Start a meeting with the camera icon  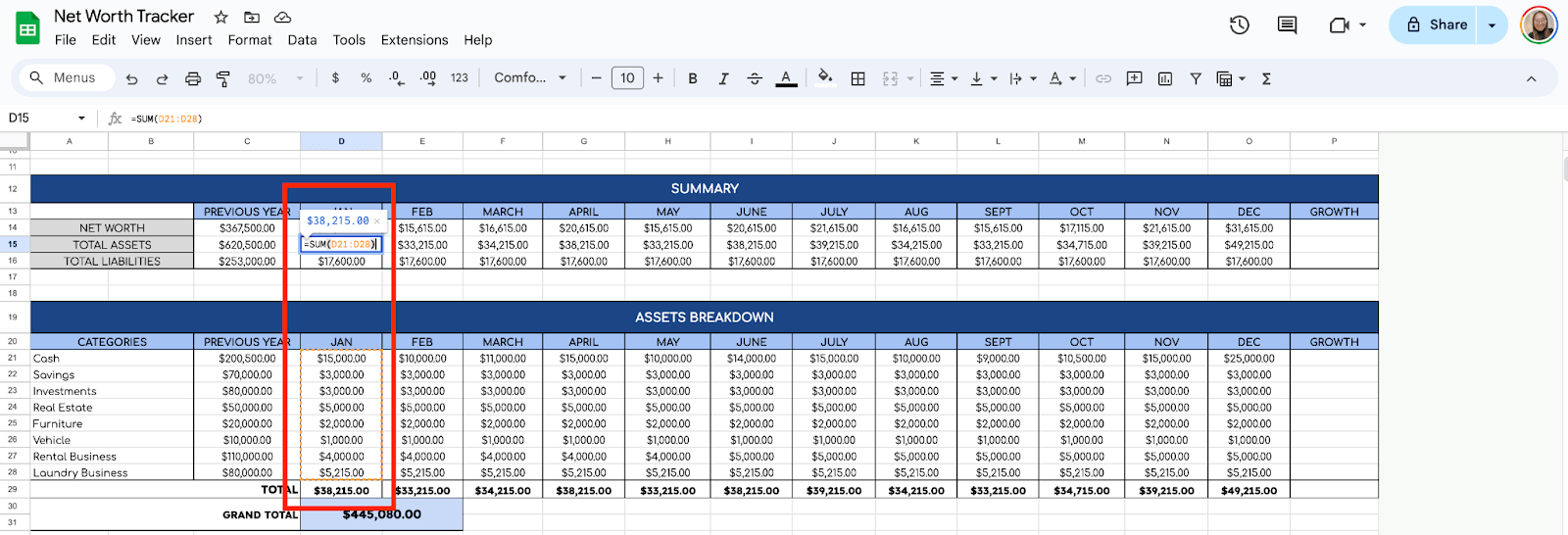click(1339, 25)
